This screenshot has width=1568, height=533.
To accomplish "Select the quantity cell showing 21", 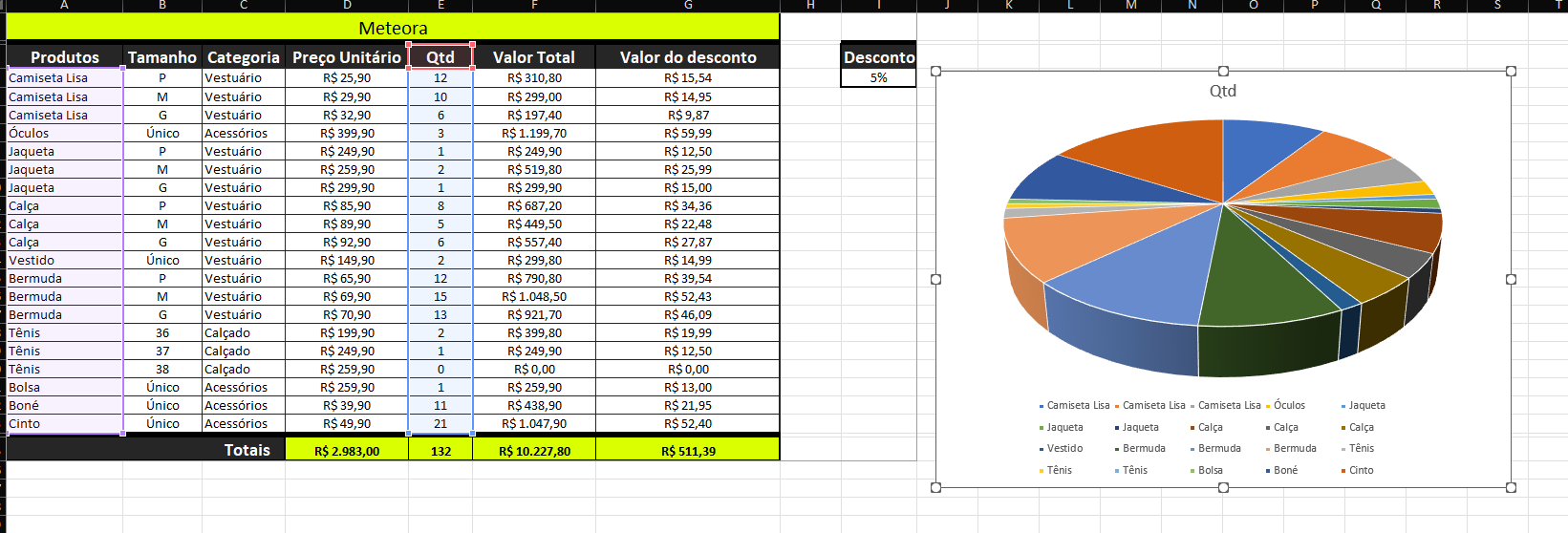I will 440,423.
